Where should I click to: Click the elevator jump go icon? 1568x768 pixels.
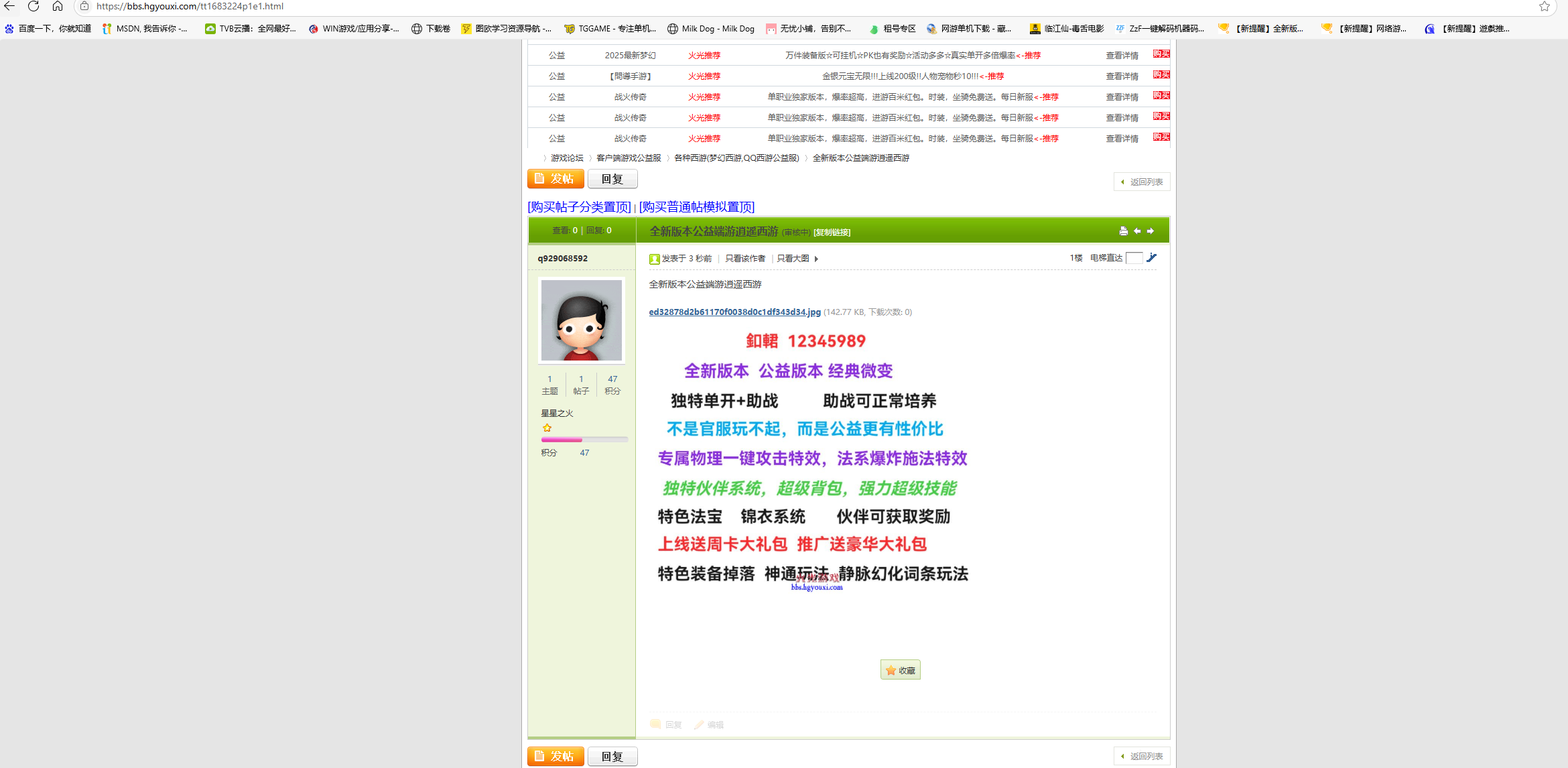point(1151,257)
